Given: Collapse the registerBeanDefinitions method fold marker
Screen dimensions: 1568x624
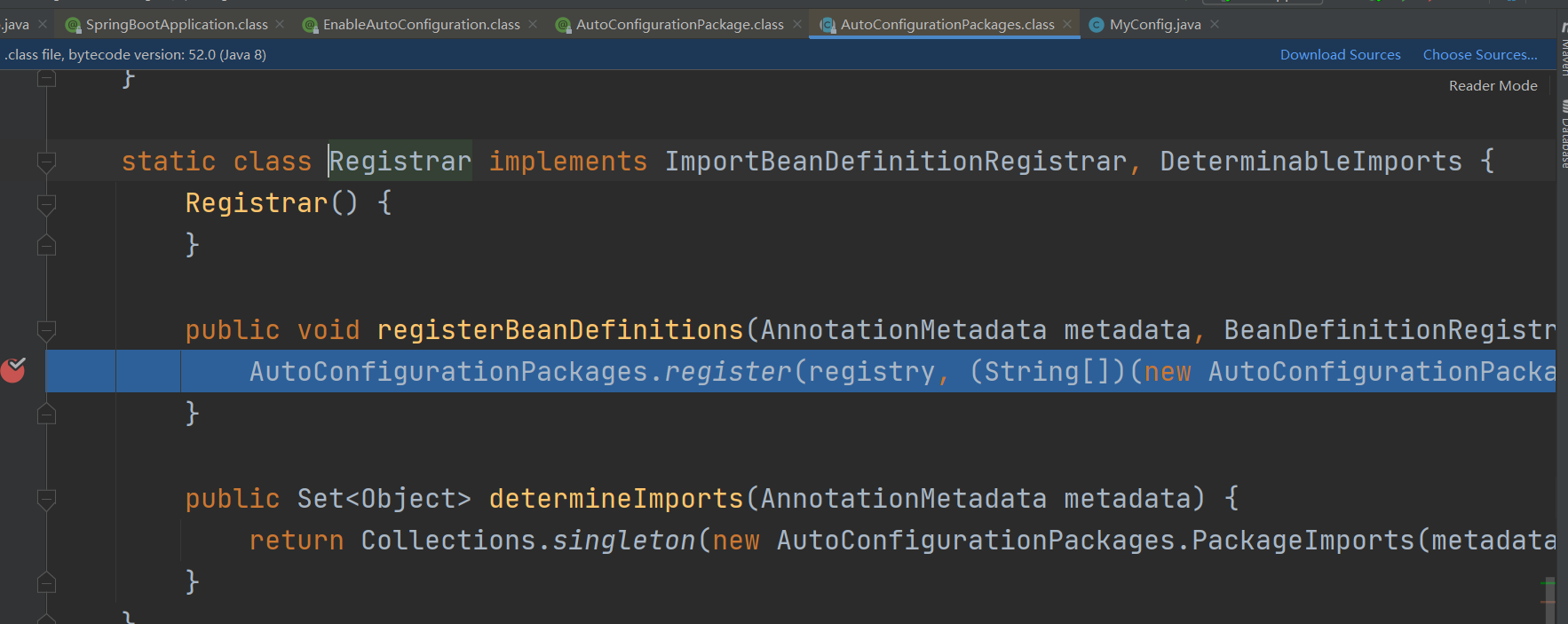Looking at the screenshot, I should pyautogui.click(x=47, y=330).
